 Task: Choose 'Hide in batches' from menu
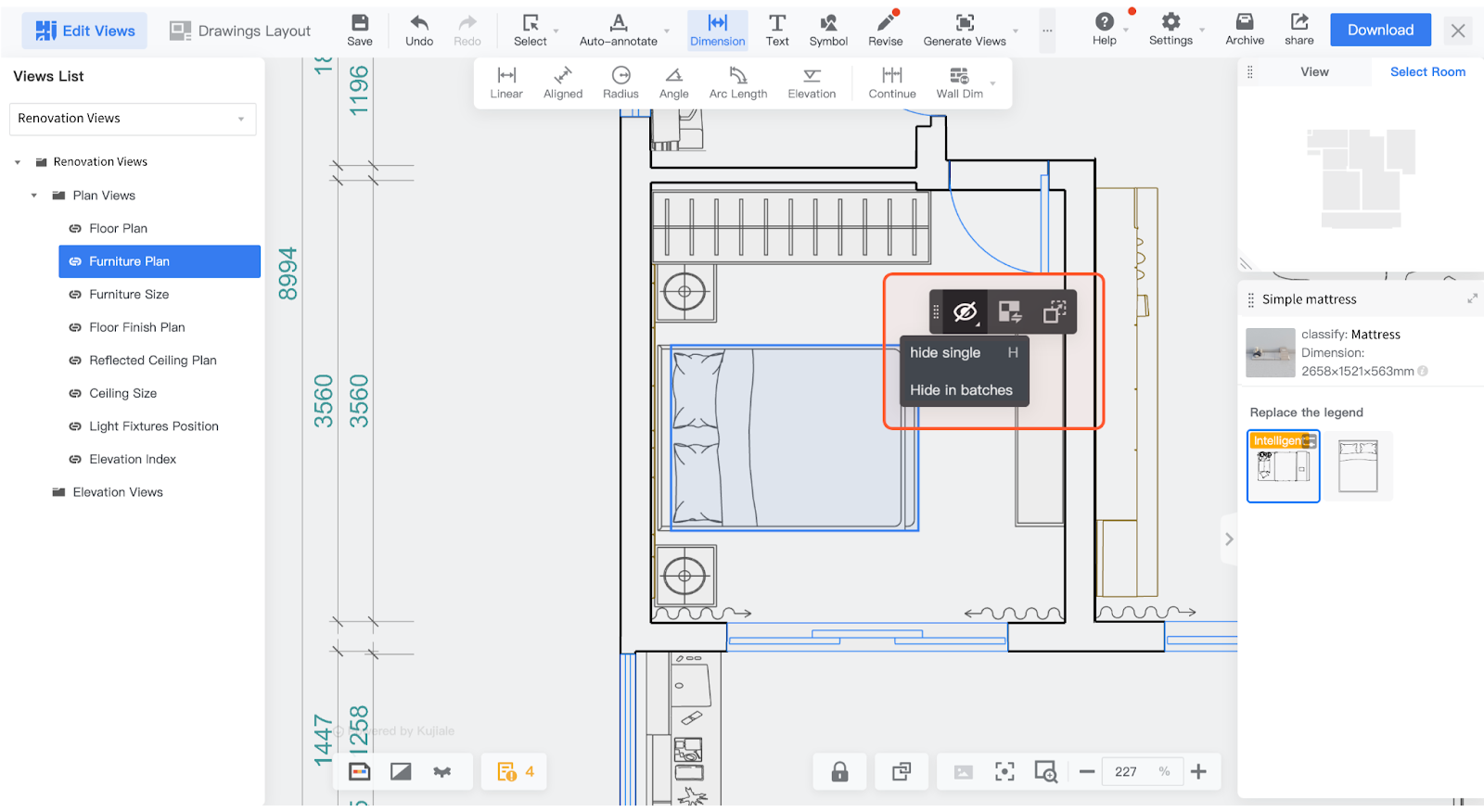click(x=961, y=390)
